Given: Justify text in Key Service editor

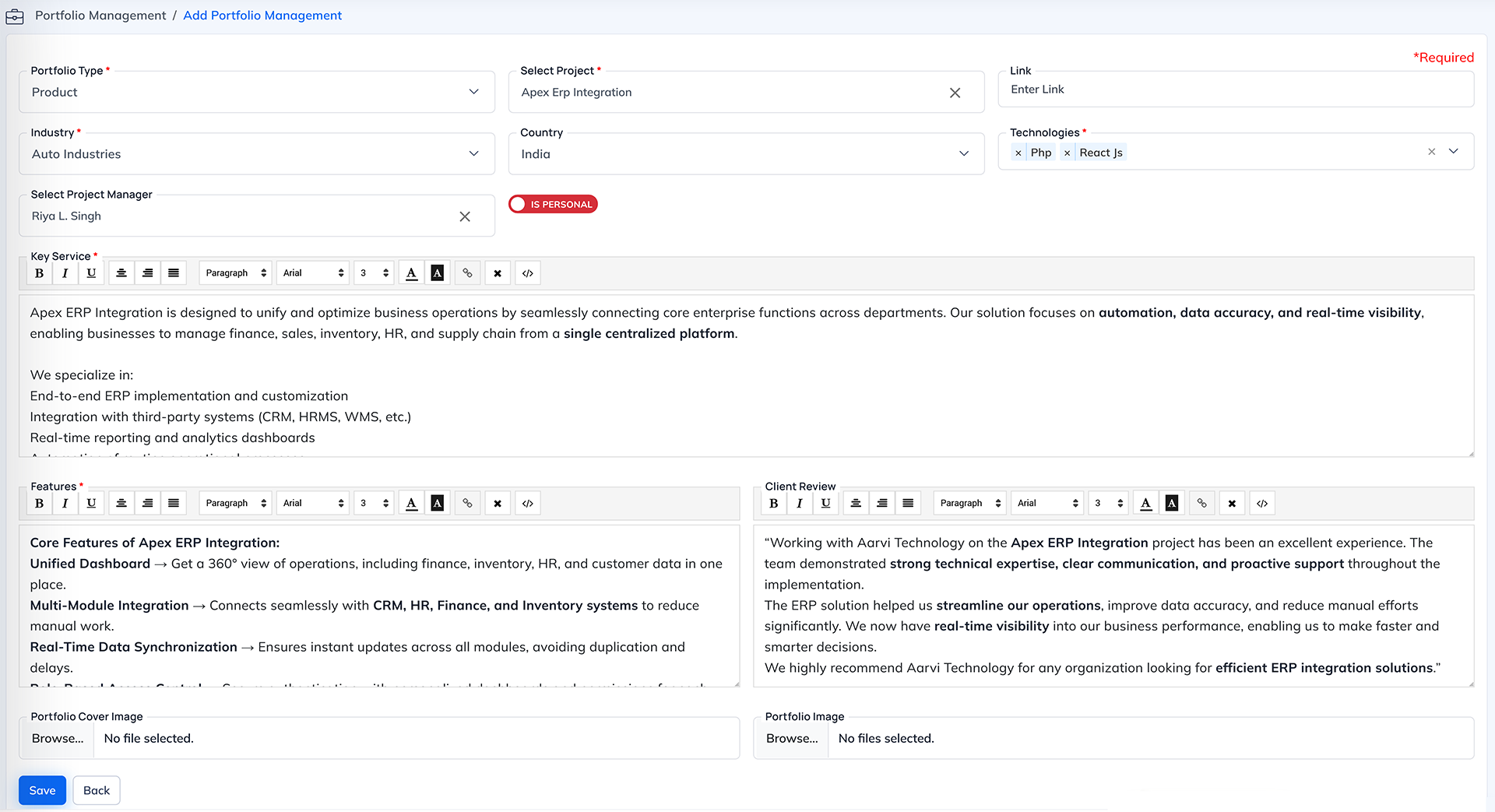Looking at the screenshot, I should [x=174, y=273].
